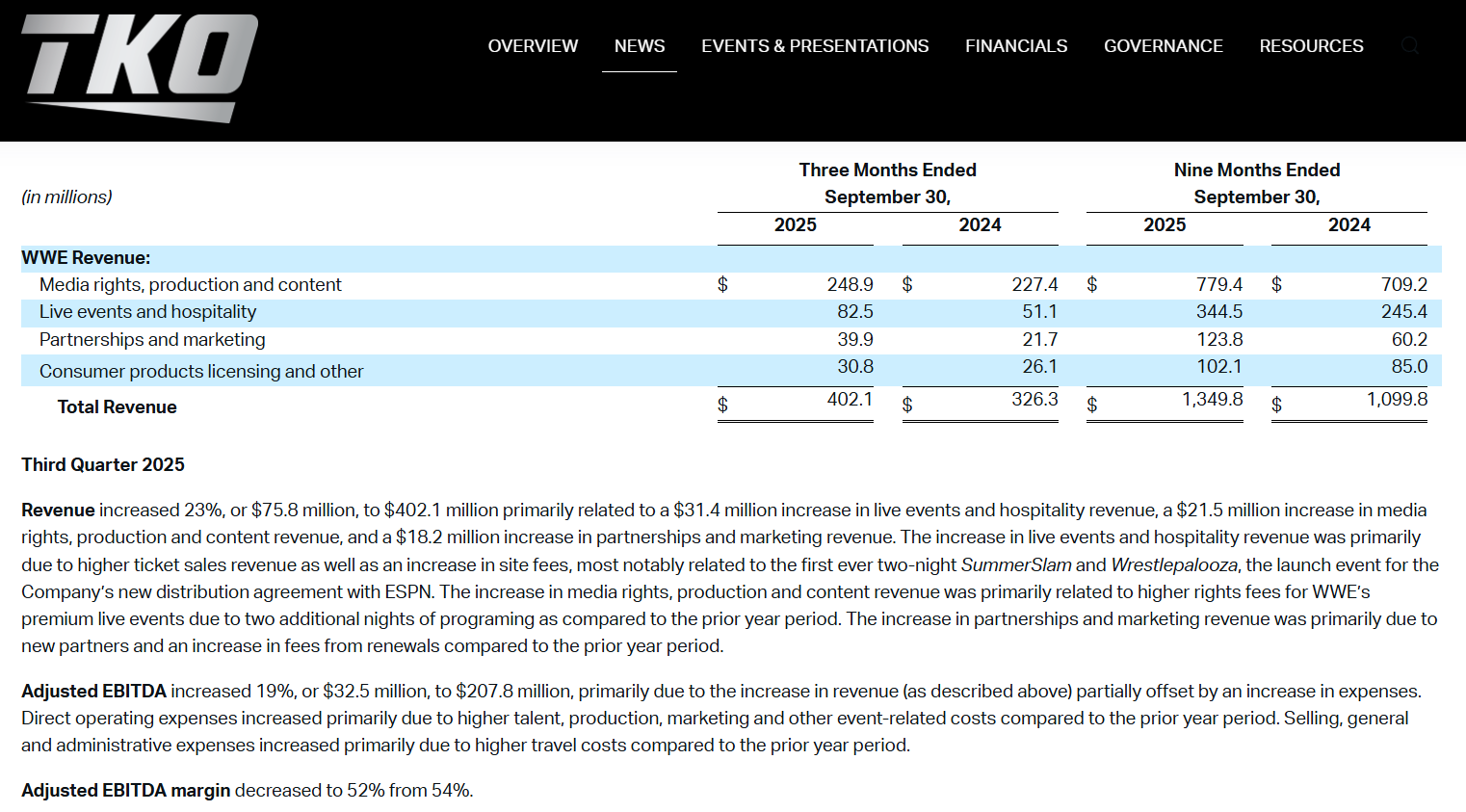
Task: Click the Nine Months Ended column heading
Action: click(x=1256, y=170)
